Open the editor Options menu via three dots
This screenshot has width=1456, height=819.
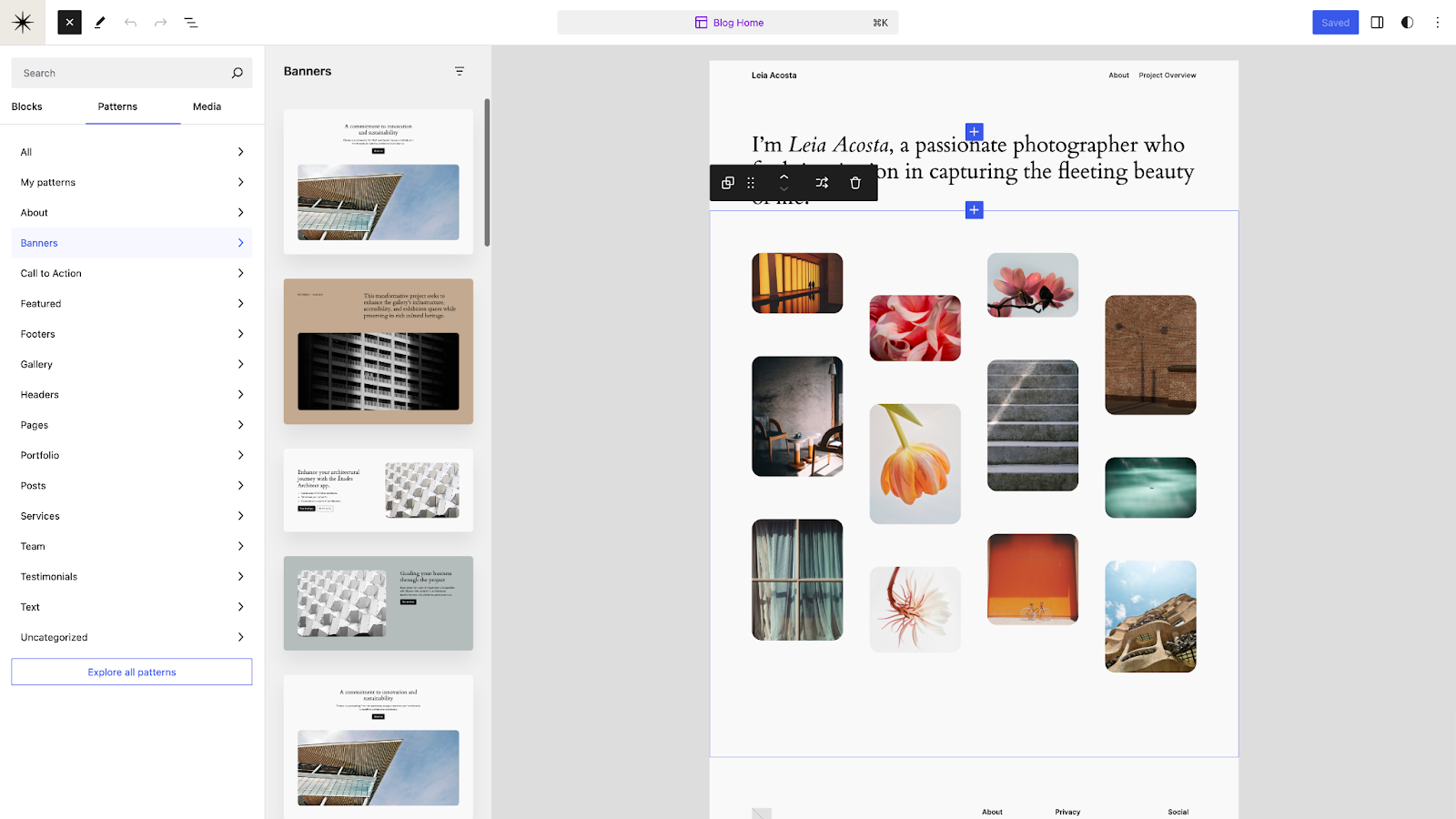[1438, 22]
